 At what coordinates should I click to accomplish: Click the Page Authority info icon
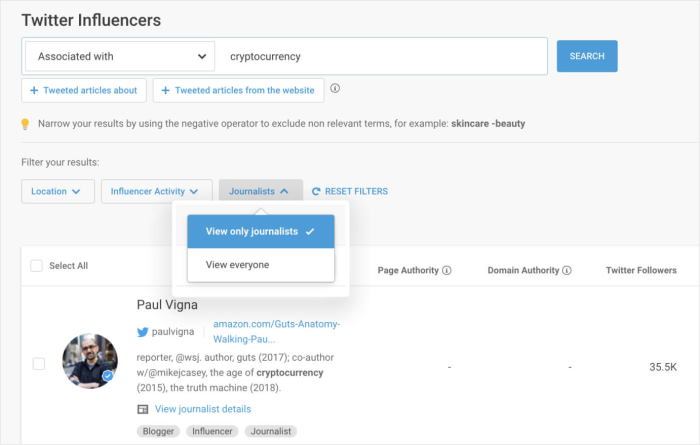click(x=447, y=270)
